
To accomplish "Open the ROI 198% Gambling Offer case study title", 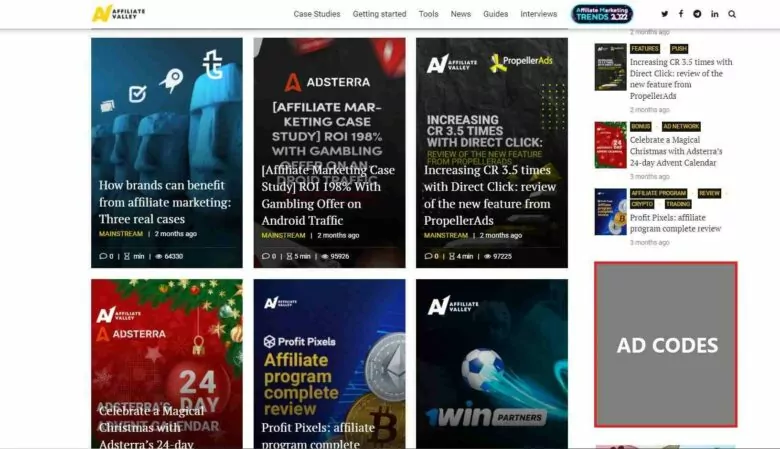I will (328, 195).
